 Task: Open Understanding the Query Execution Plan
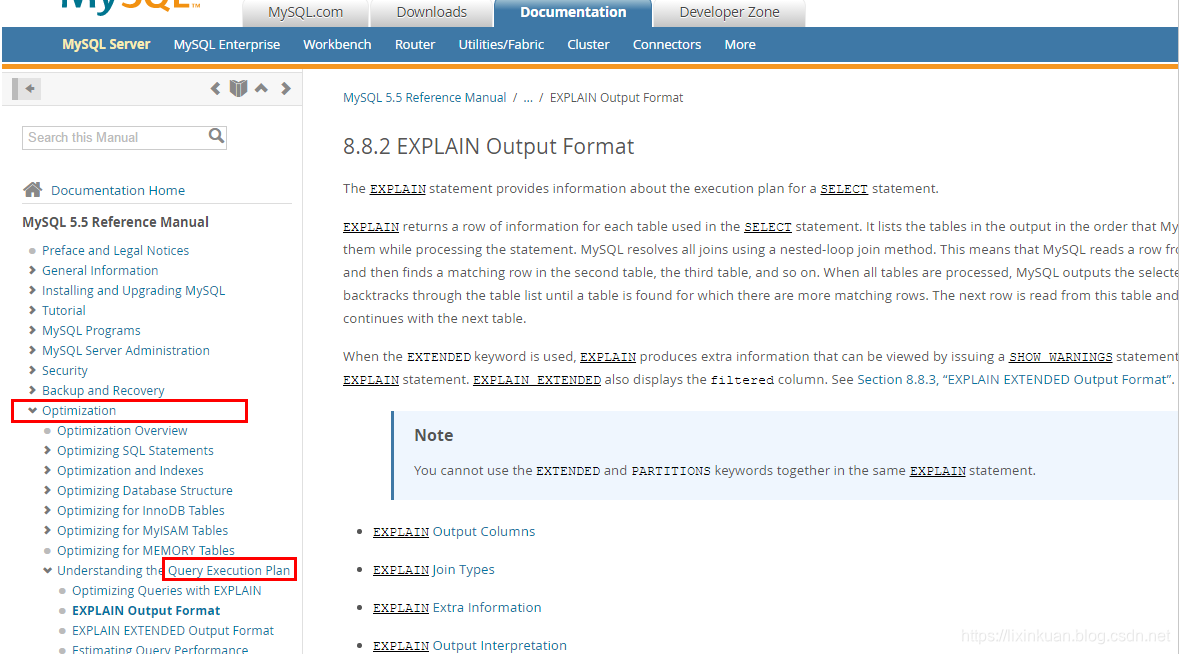pyautogui.click(x=174, y=570)
